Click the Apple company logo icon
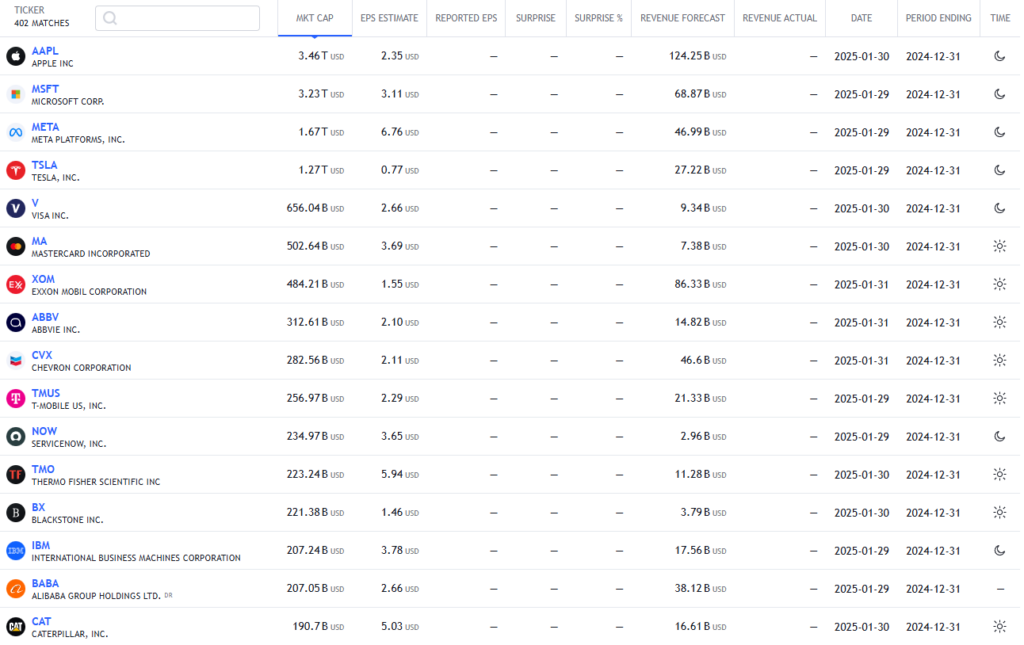 coord(16,56)
